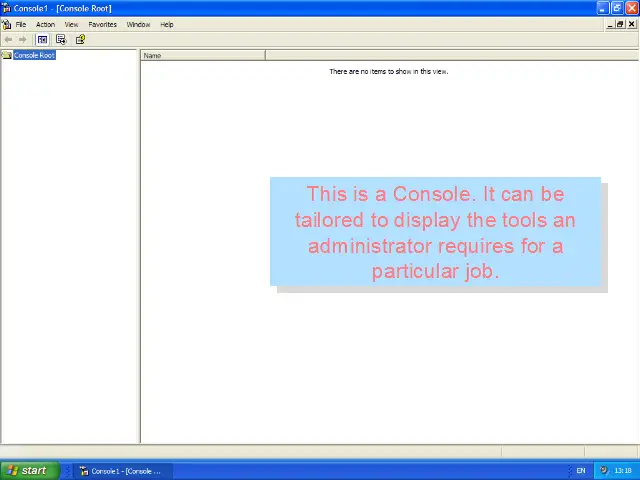Click the MMC icon left of File menu
This screenshot has height=480, width=640.
point(7,24)
